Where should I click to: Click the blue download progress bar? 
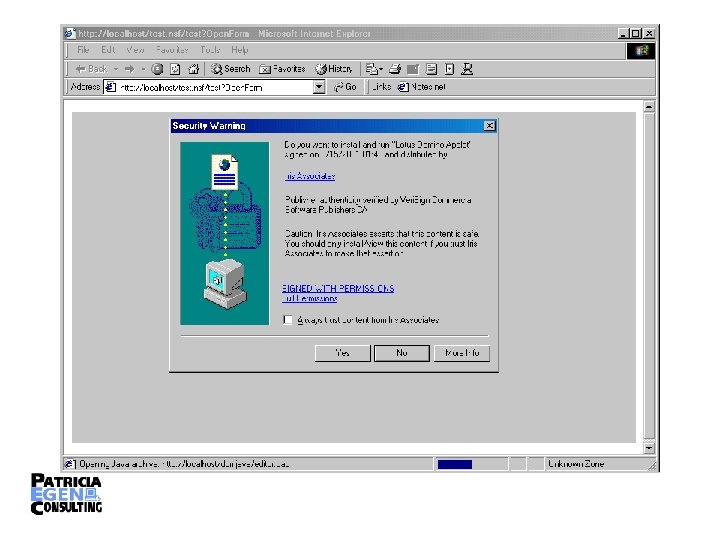click(x=455, y=464)
